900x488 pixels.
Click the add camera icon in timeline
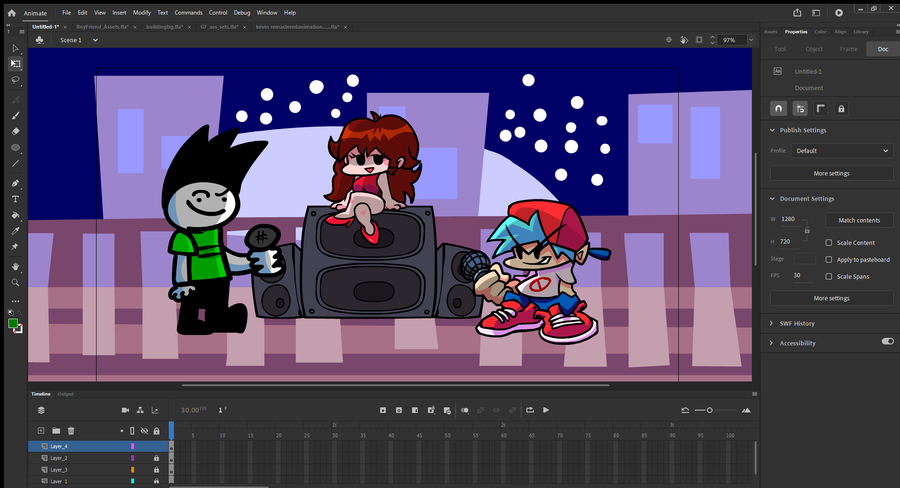click(125, 410)
